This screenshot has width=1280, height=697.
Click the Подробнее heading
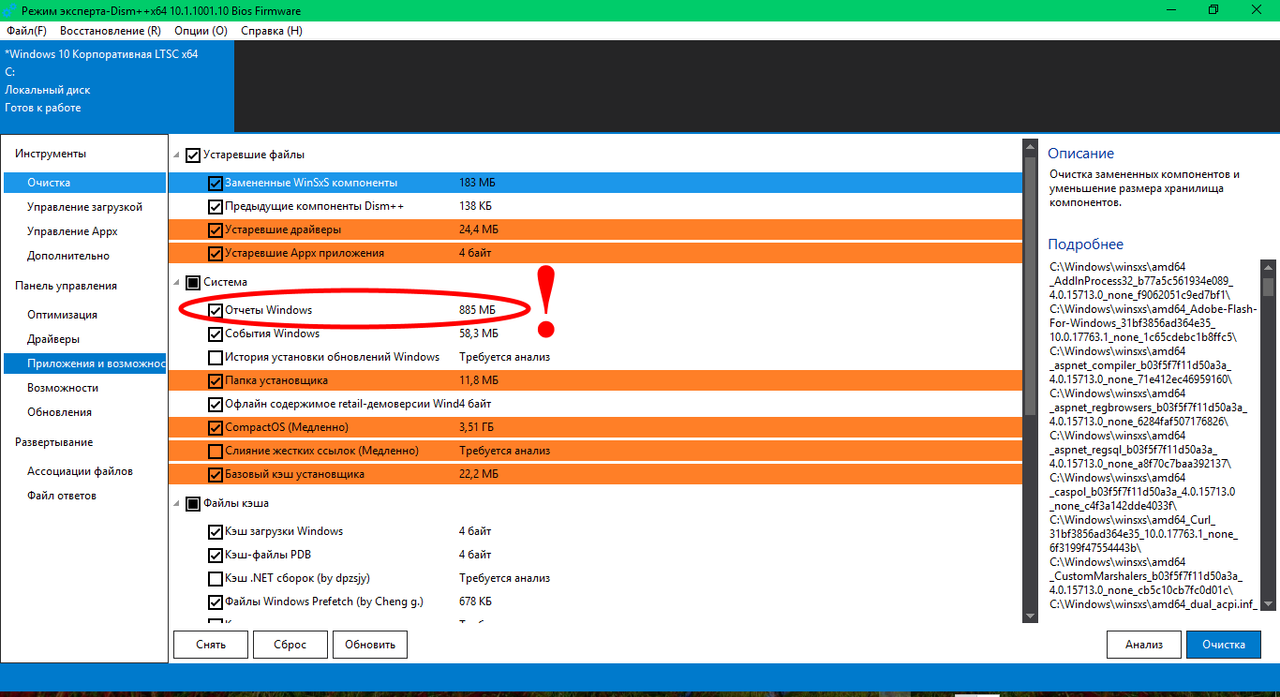pyautogui.click(x=1086, y=244)
